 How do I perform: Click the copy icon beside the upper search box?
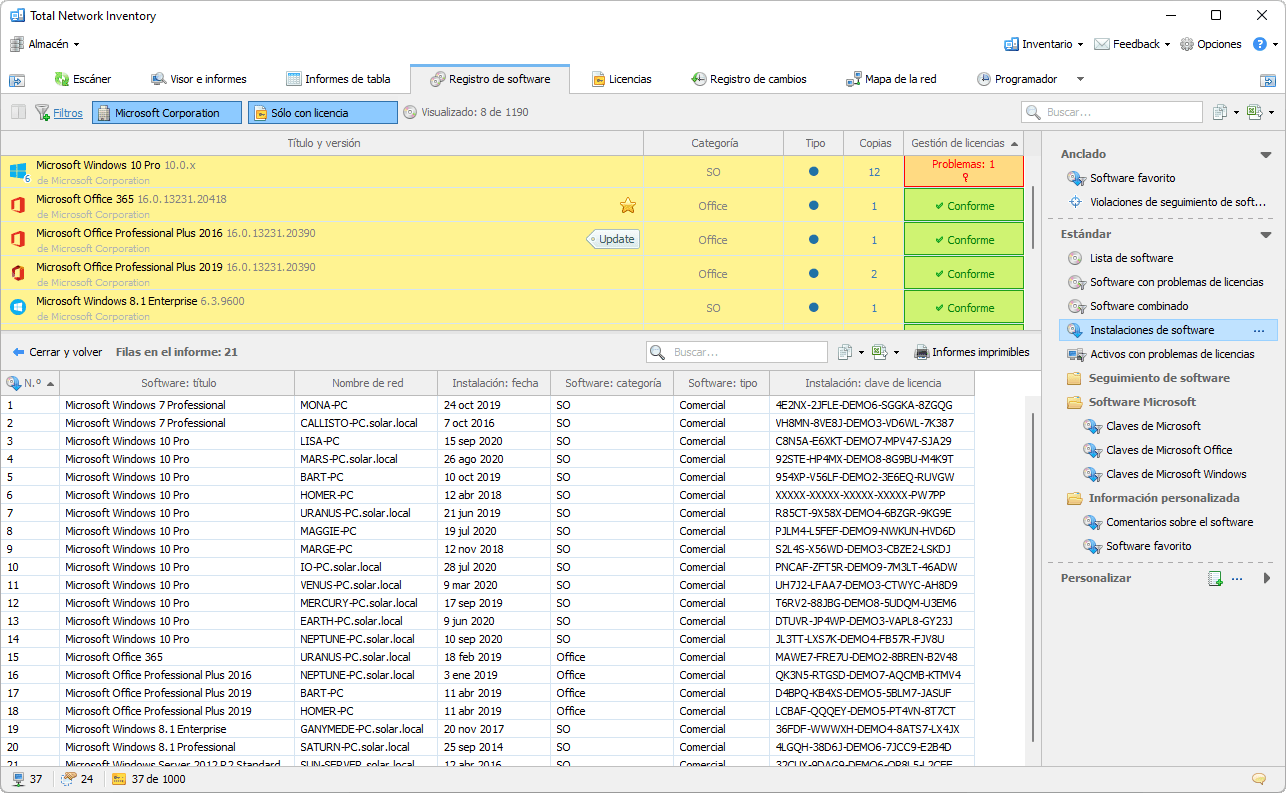1219,113
